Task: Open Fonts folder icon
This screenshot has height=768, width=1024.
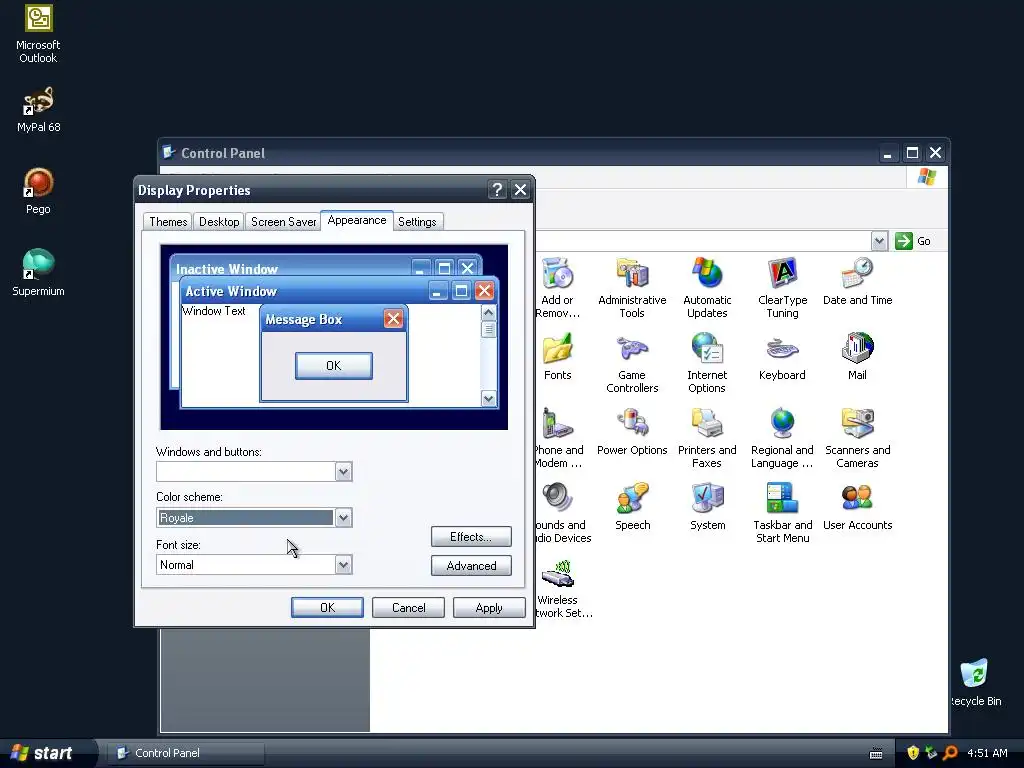Action: 557,357
